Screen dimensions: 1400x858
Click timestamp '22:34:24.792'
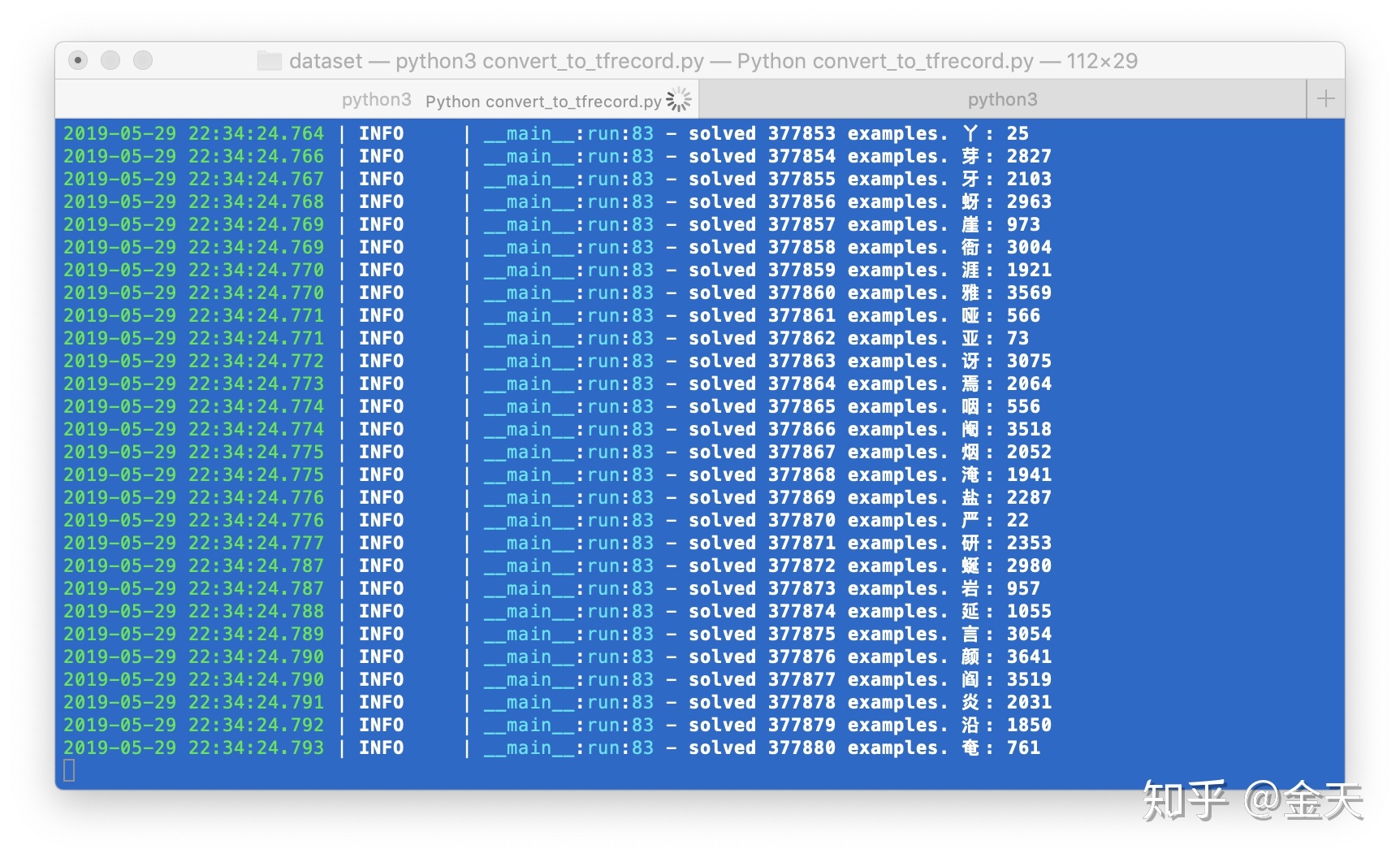click(256, 725)
